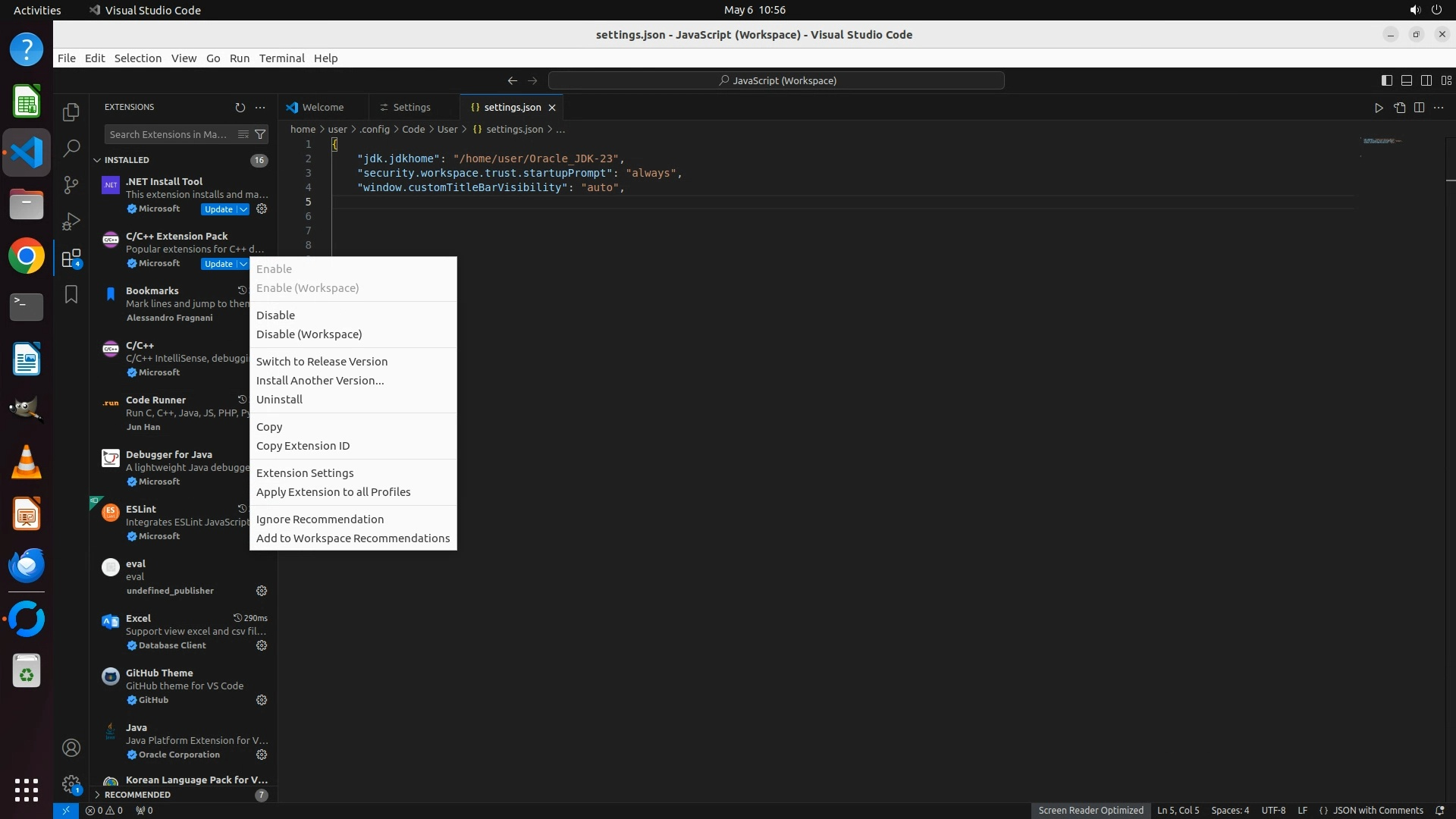
Task: Refresh the extensions list
Action: [x=240, y=108]
